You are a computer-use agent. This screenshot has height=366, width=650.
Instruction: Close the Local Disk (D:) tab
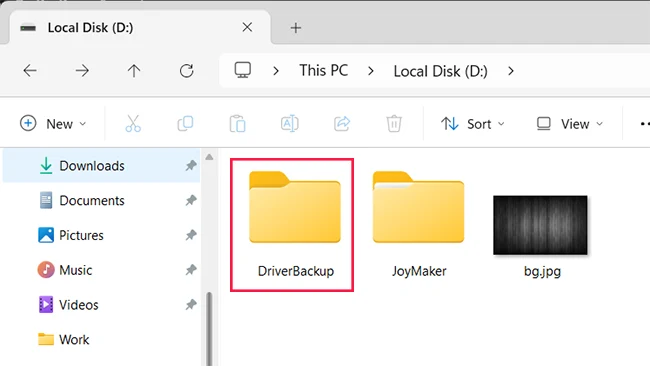coord(247,27)
